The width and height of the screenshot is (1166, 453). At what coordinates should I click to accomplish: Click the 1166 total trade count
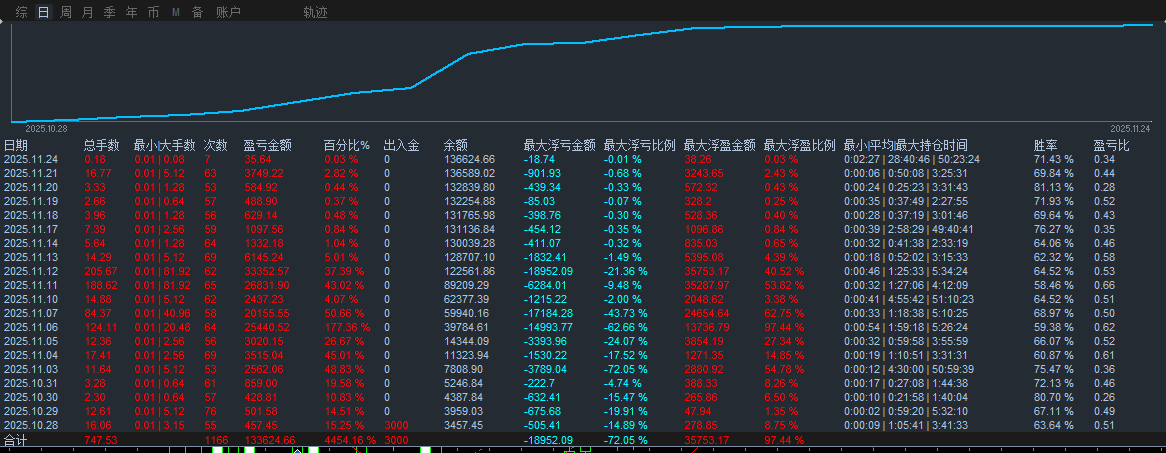(216, 440)
